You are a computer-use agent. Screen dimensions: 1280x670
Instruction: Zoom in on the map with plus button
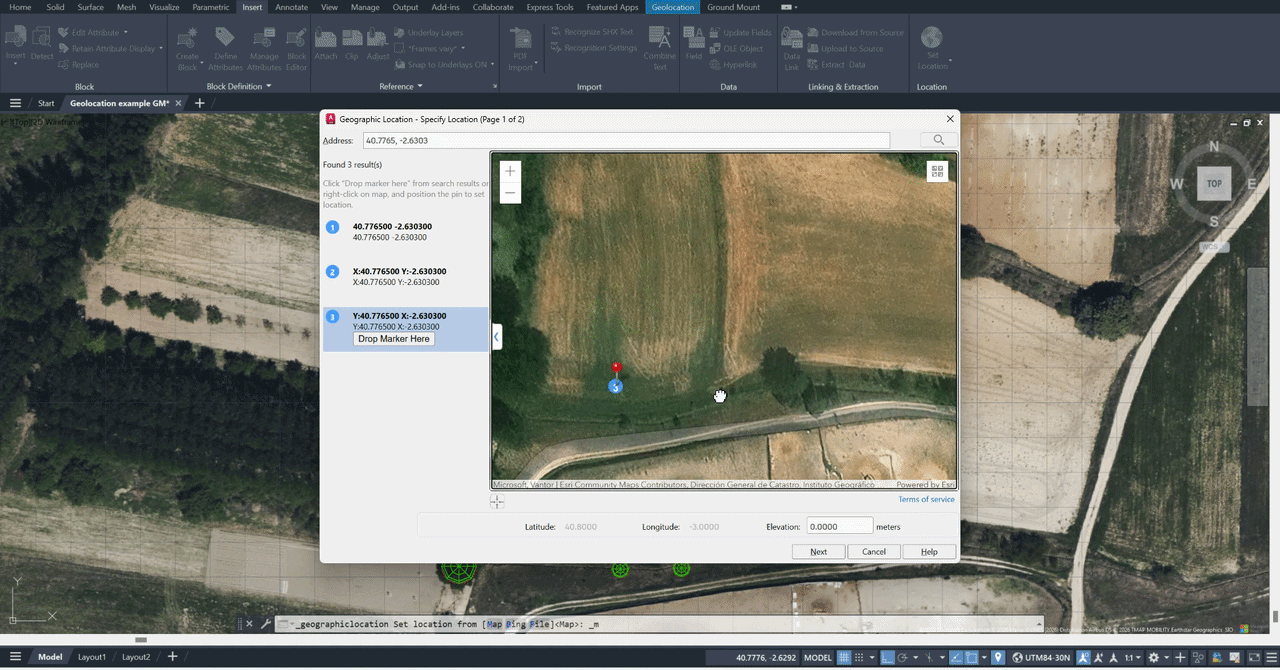pos(510,171)
